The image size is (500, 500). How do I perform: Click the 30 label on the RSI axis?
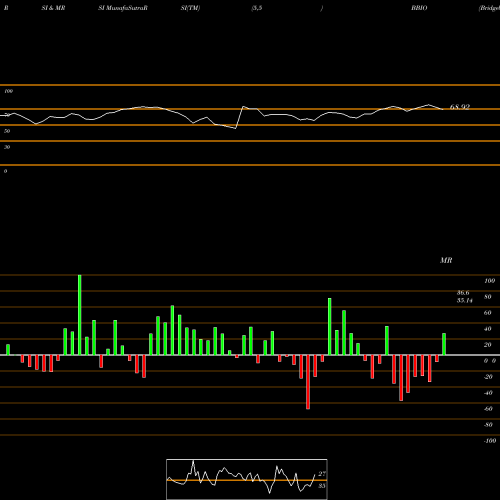[x=7, y=147]
